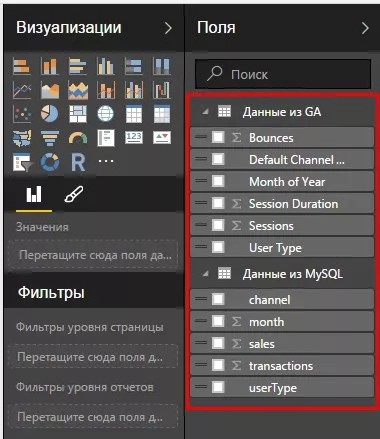
Task: Add a stacked area chart
Action: click(78, 90)
